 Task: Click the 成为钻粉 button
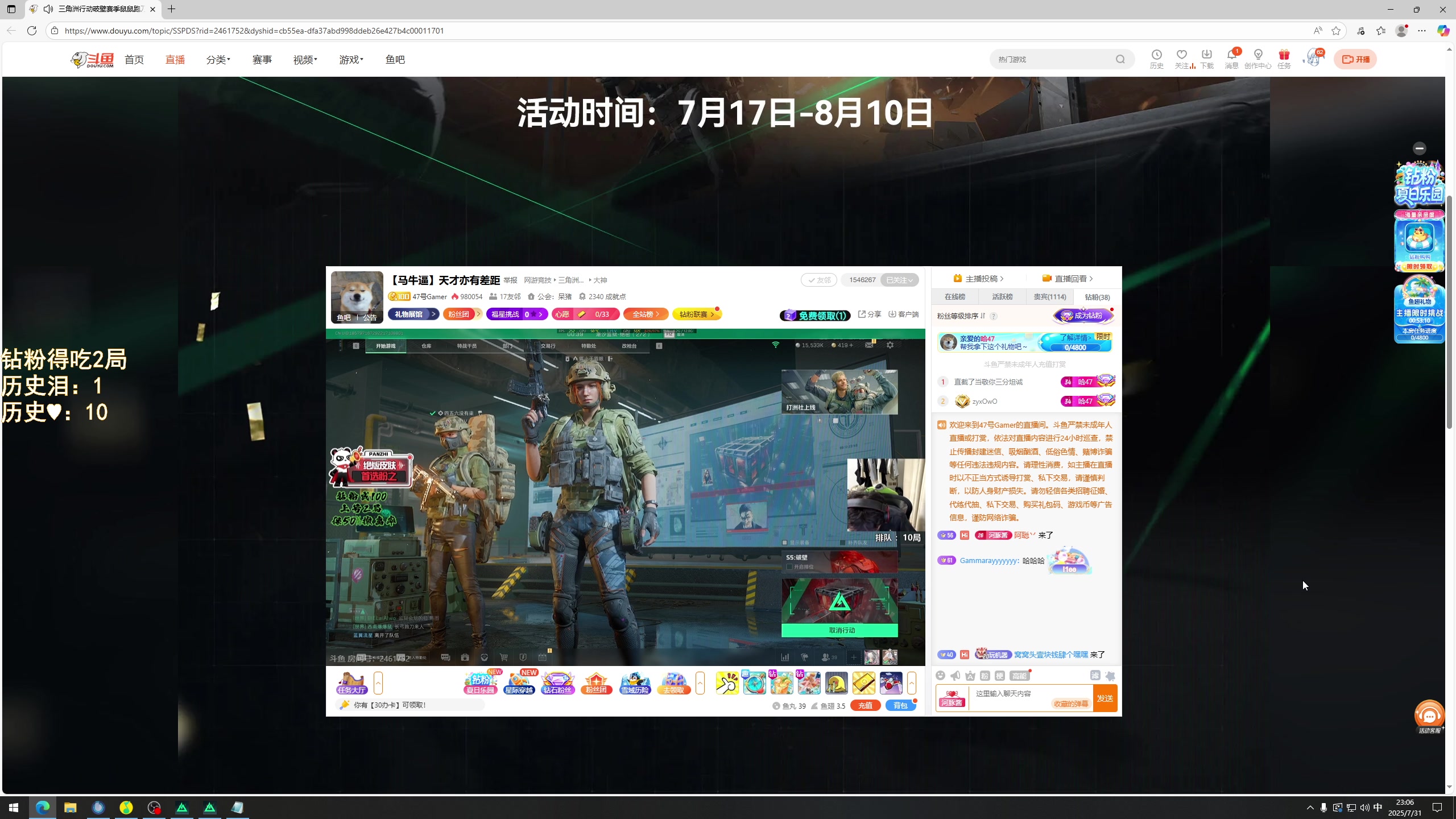click(x=1083, y=316)
